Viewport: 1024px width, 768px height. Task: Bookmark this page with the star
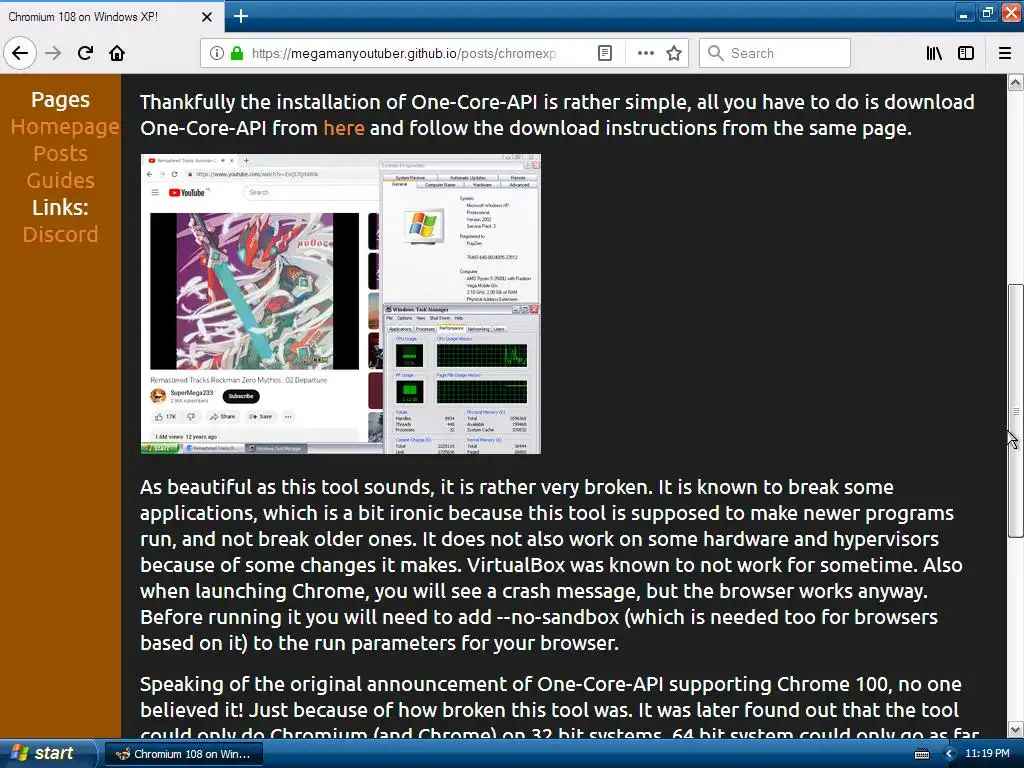pos(674,53)
